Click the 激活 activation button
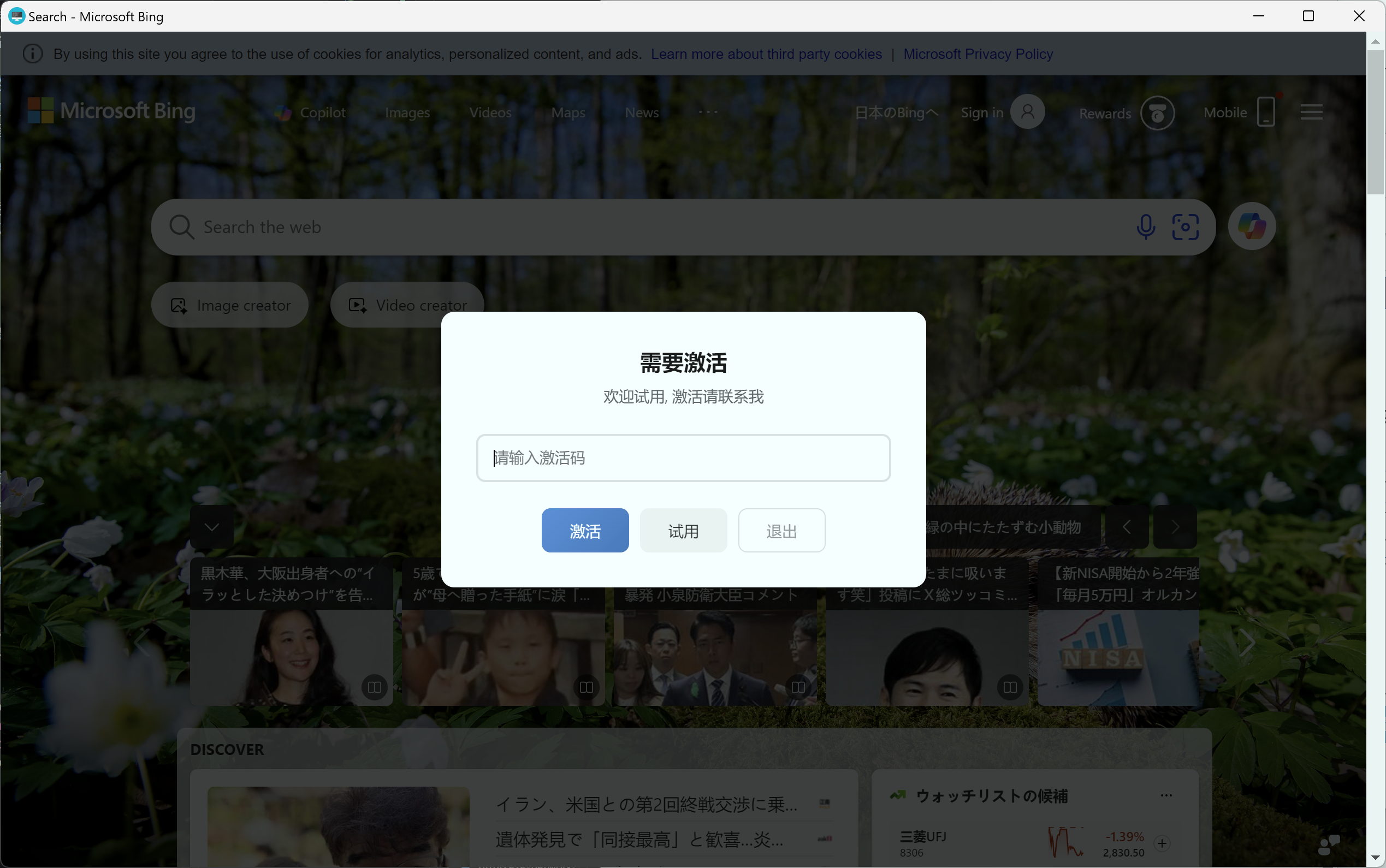 tap(584, 530)
